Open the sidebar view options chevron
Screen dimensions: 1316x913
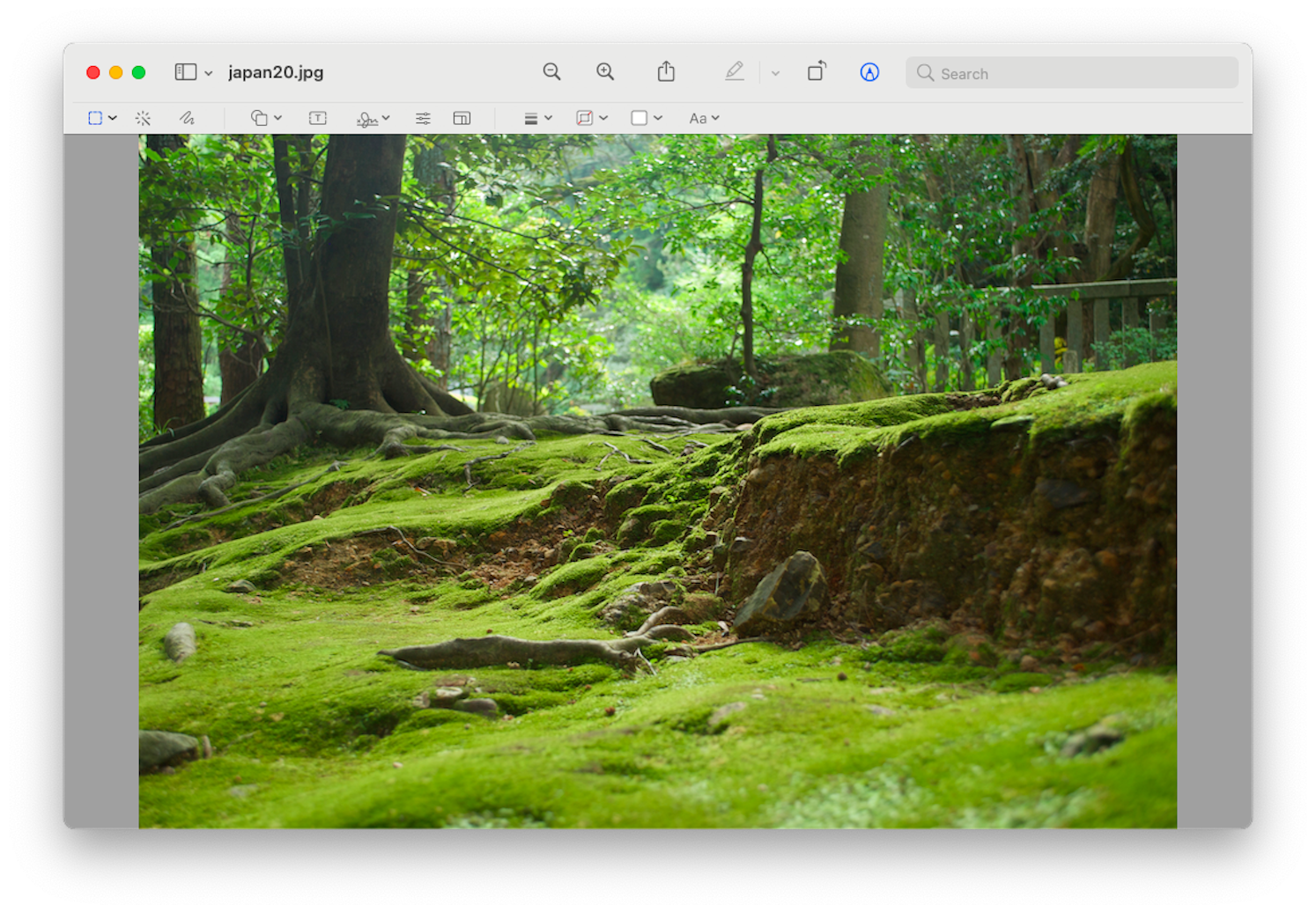coord(208,72)
